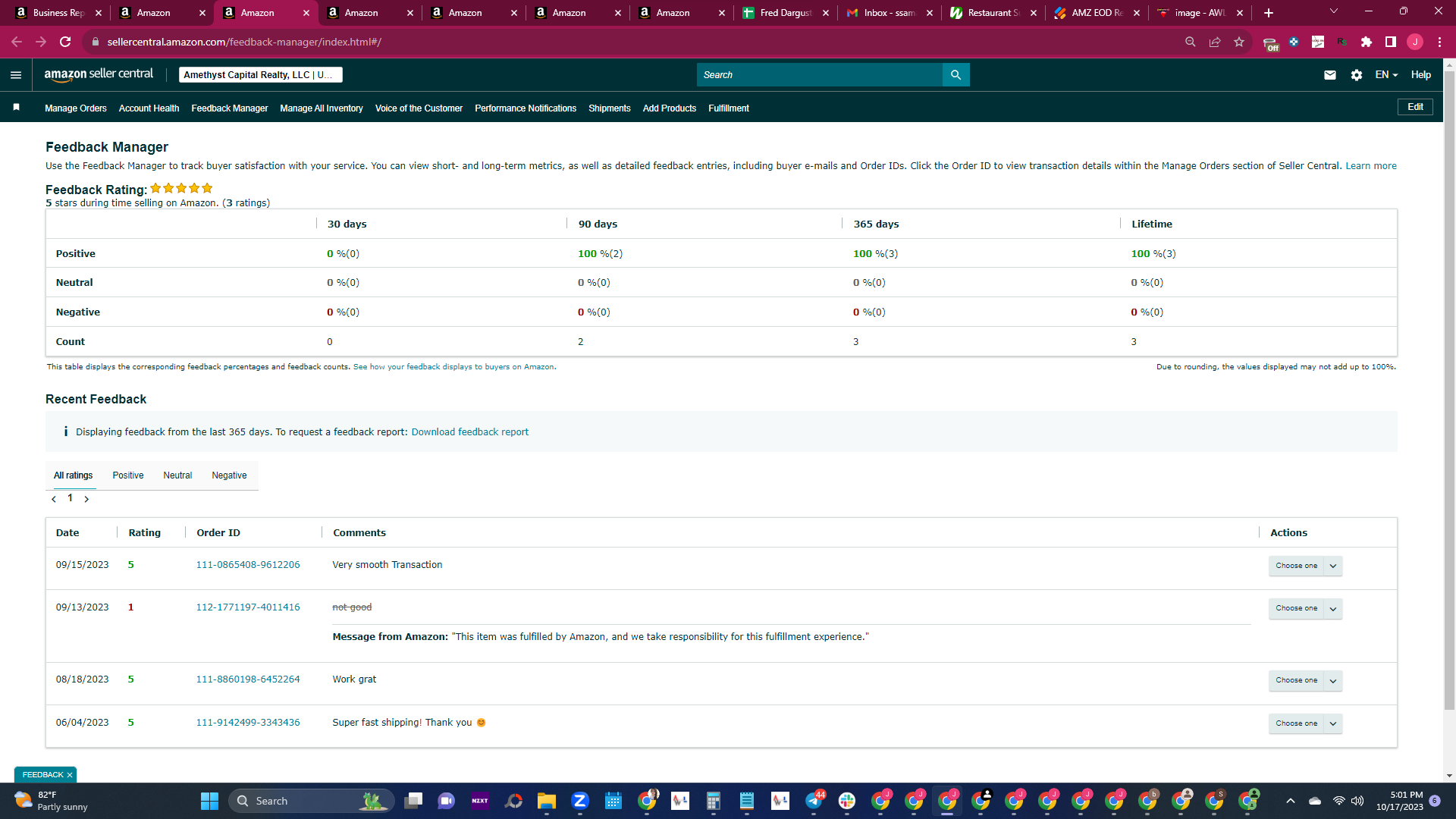Image resolution: width=1456 pixels, height=819 pixels.
Task: Open the browser tab search chevron
Action: (x=1334, y=11)
